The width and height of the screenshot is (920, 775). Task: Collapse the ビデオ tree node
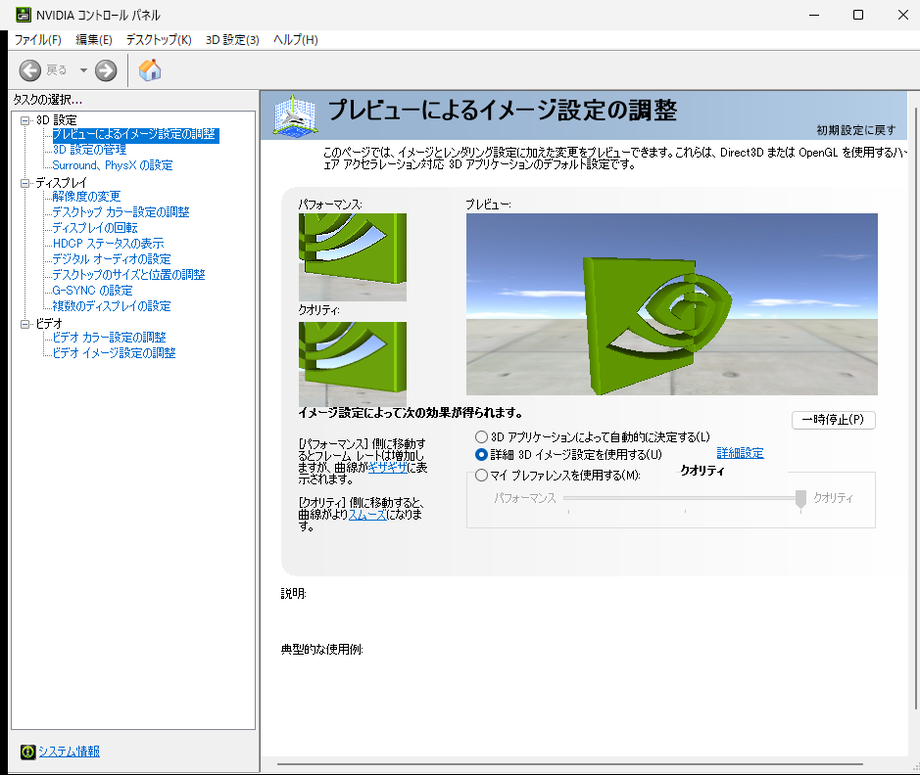pyautogui.click(x=25, y=324)
